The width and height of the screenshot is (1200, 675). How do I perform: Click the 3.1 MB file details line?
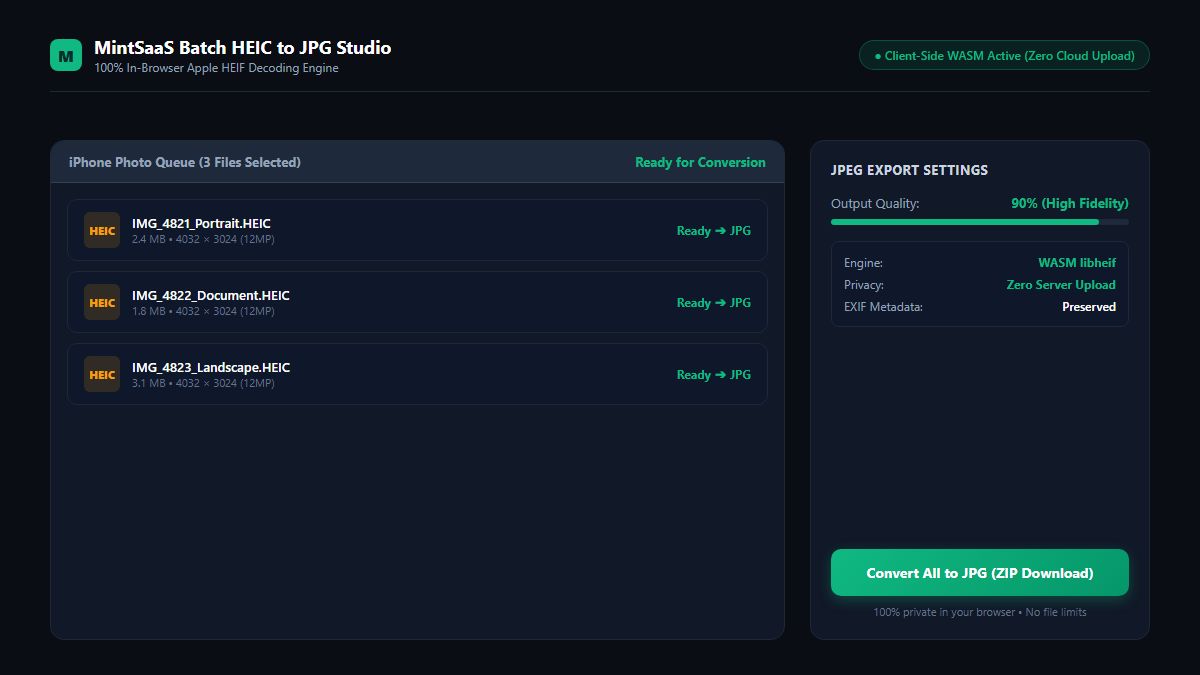(x=203, y=383)
